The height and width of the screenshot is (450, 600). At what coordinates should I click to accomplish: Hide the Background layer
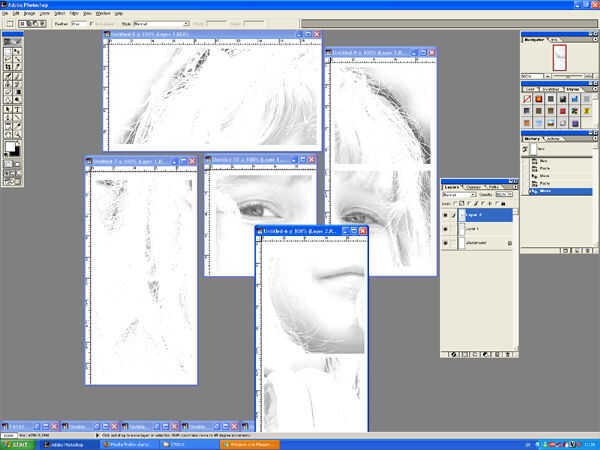click(x=445, y=243)
